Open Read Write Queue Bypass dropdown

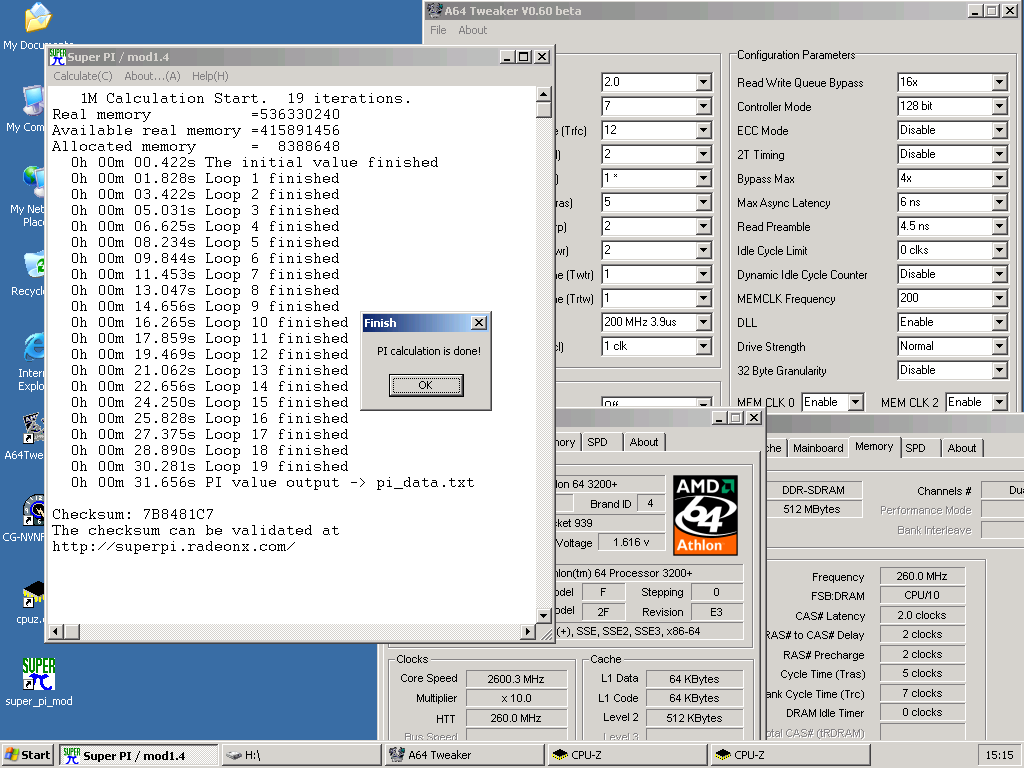click(x=999, y=82)
